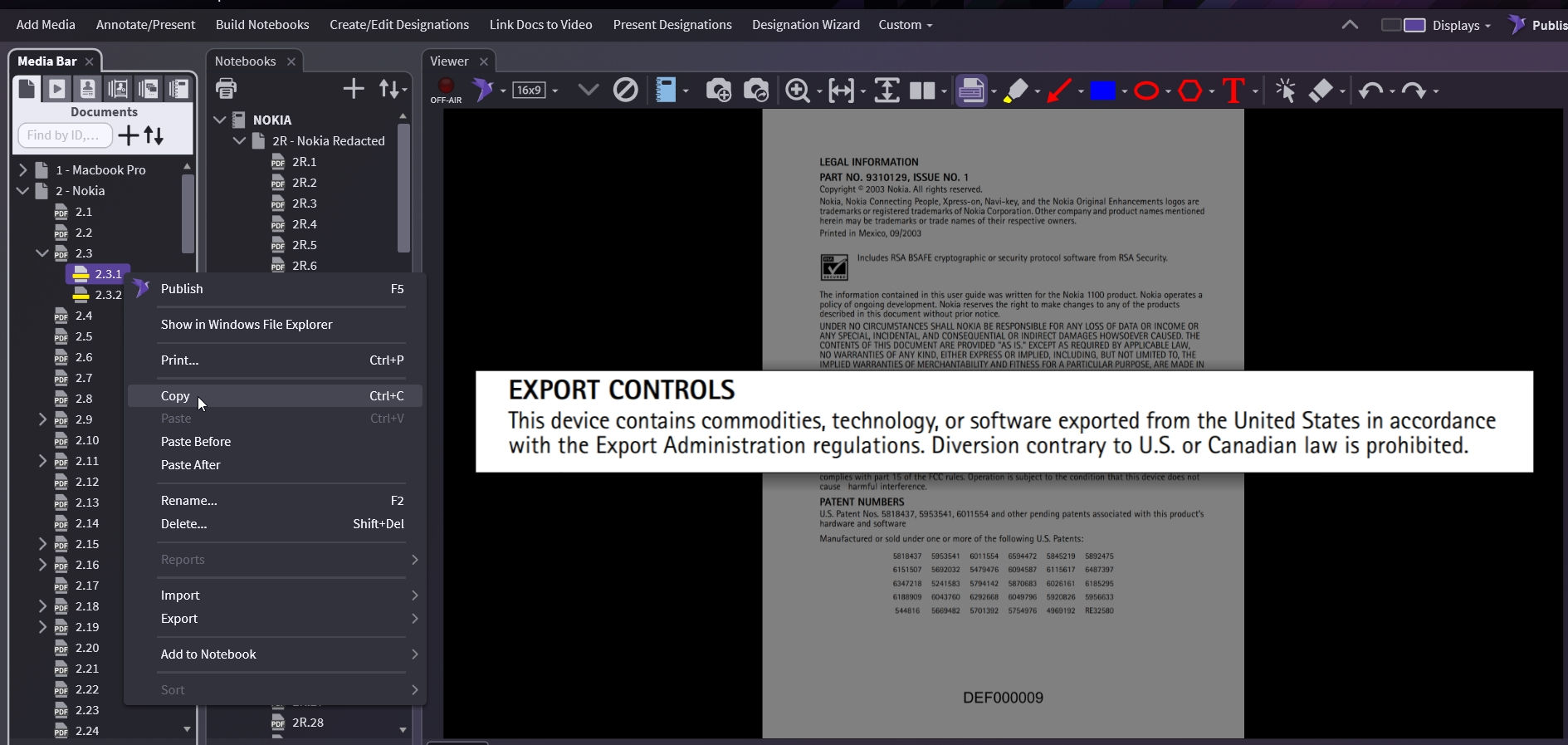Toggle the second display indicator on
This screenshot has height=745, width=1568.
coord(1414,25)
